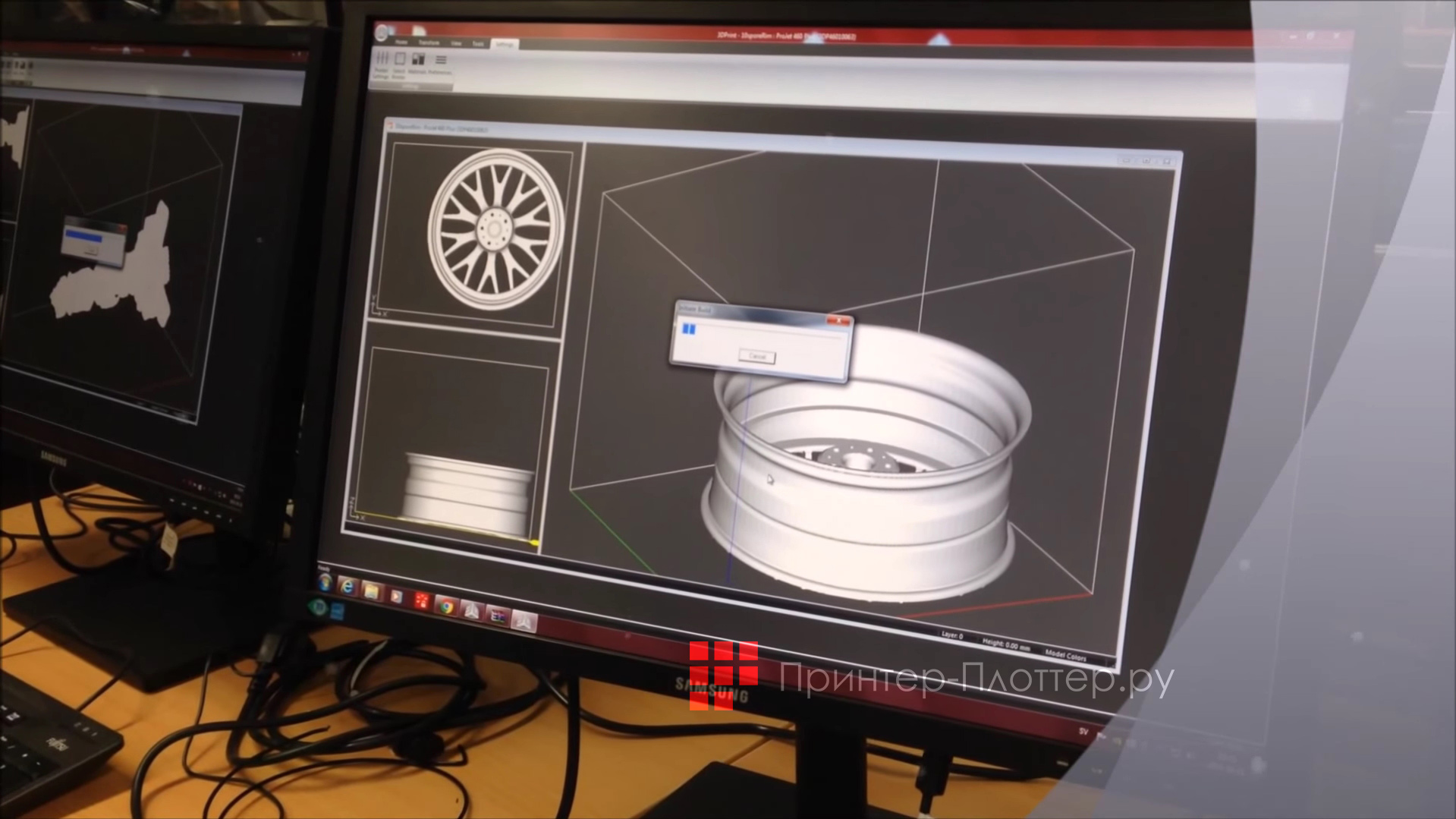Screen dimensions: 1456x819
Task: Open the Transform ribbon tab
Action: tap(429, 43)
